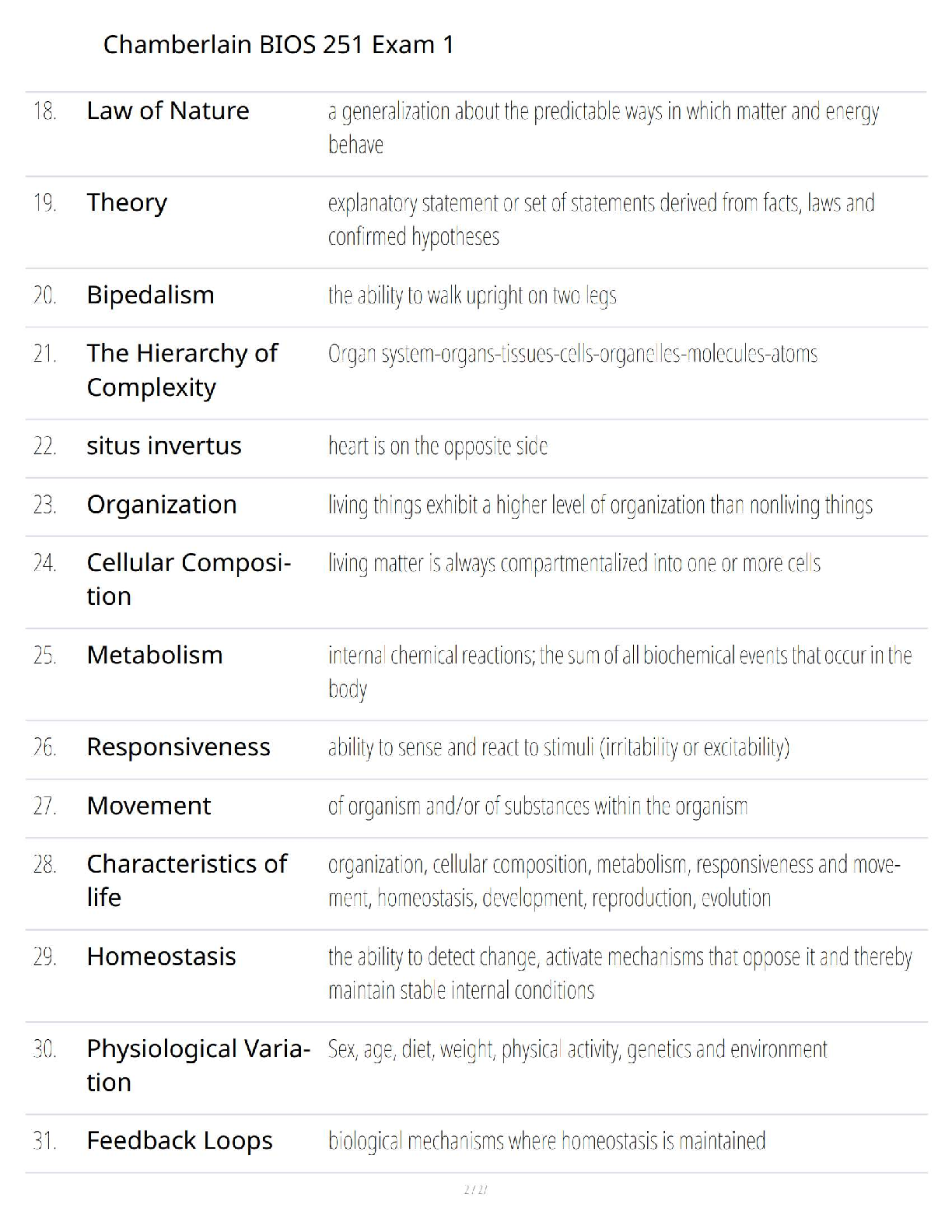The width and height of the screenshot is (952, 1232).
Task: Click "The Hierarchy of Complexity" heading
Action: (181, 370)
